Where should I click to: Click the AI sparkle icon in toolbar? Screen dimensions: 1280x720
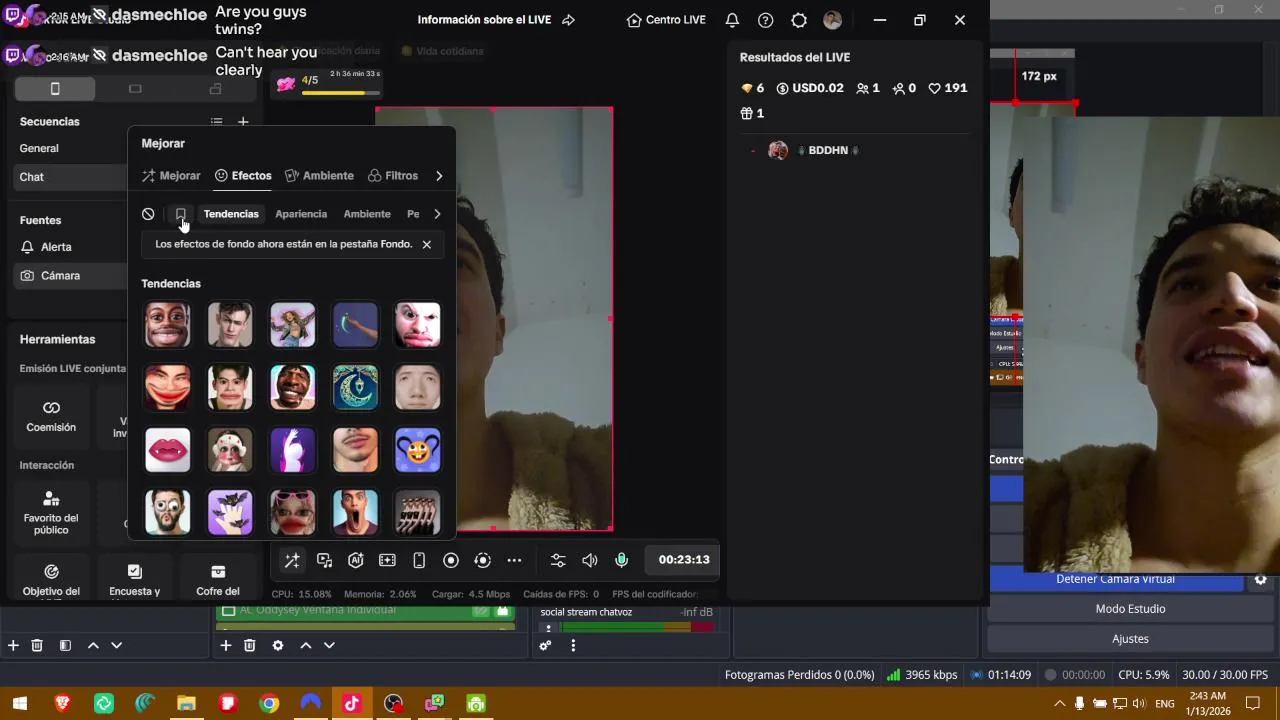(x=355, y=560)
